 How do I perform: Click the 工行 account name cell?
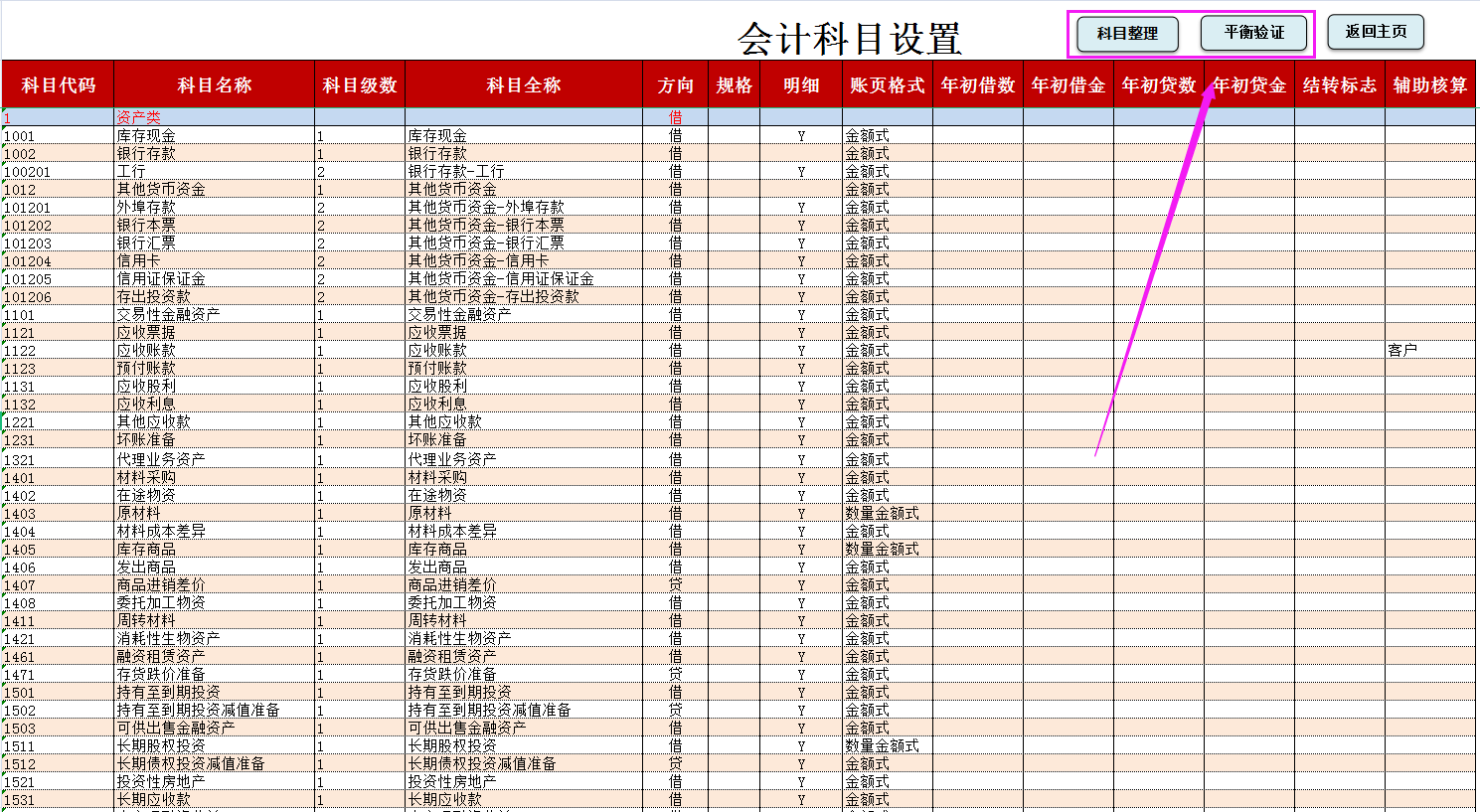[x=215, y=172]
